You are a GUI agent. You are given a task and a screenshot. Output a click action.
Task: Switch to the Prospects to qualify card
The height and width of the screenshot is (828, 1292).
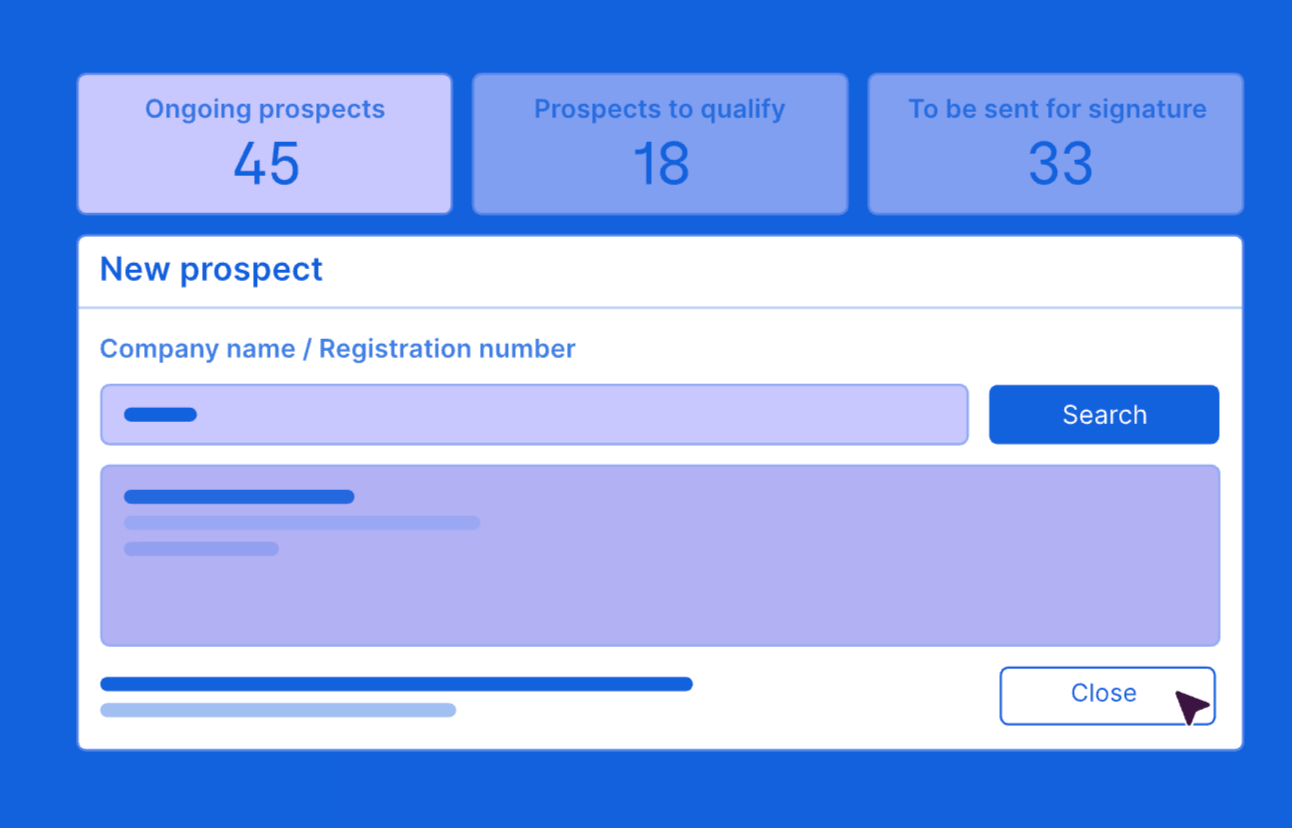click(x=660, y=143)
